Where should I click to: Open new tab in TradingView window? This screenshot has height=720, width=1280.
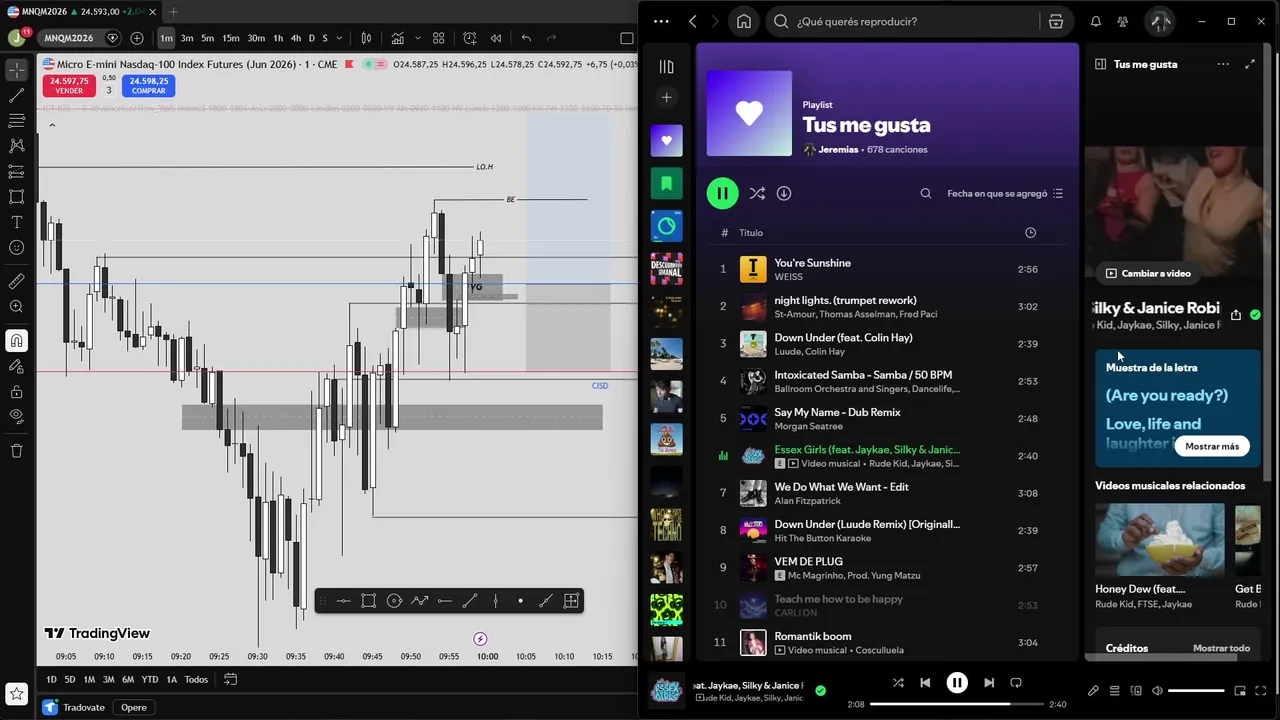(172, 11)
